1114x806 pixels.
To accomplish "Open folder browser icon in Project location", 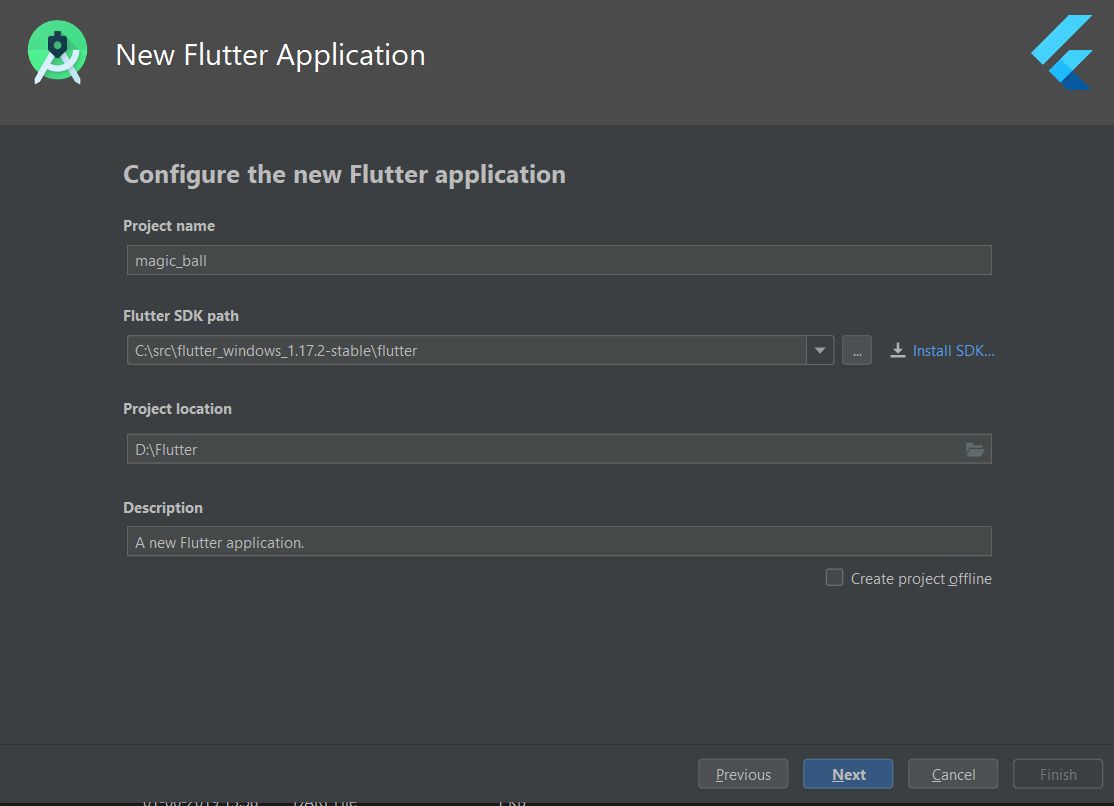I will 975,449.
